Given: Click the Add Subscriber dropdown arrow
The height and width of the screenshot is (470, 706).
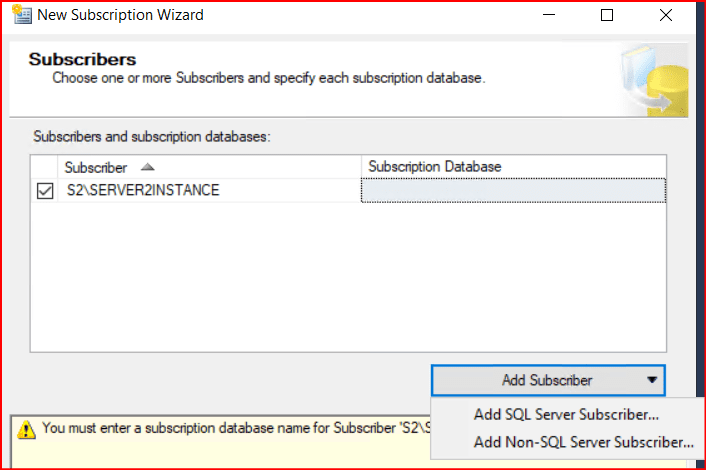Looking at the screenshot, I should [x=651, y=380].
